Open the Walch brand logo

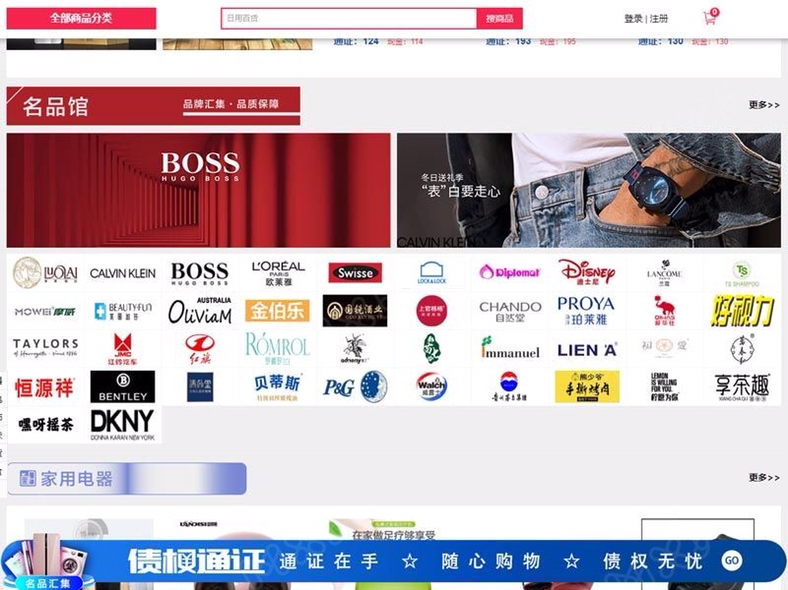[432, 386]
